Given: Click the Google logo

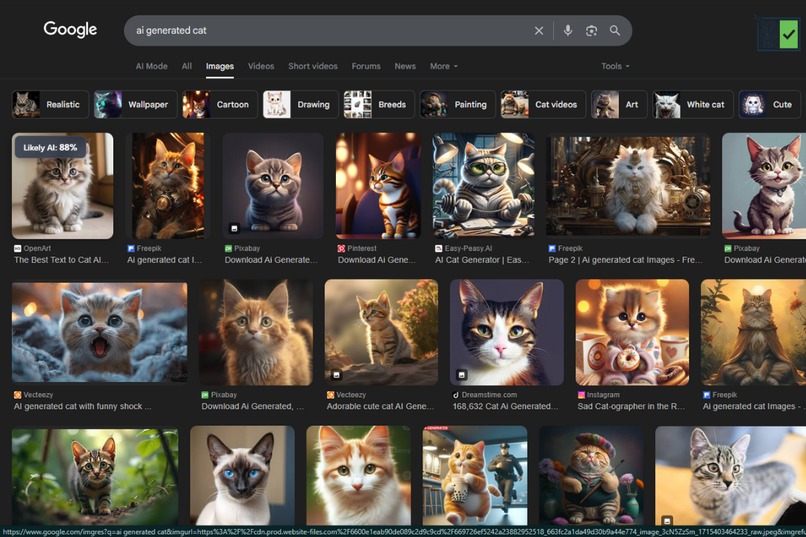Looking at the screenshot, I should tap(70, 29).
